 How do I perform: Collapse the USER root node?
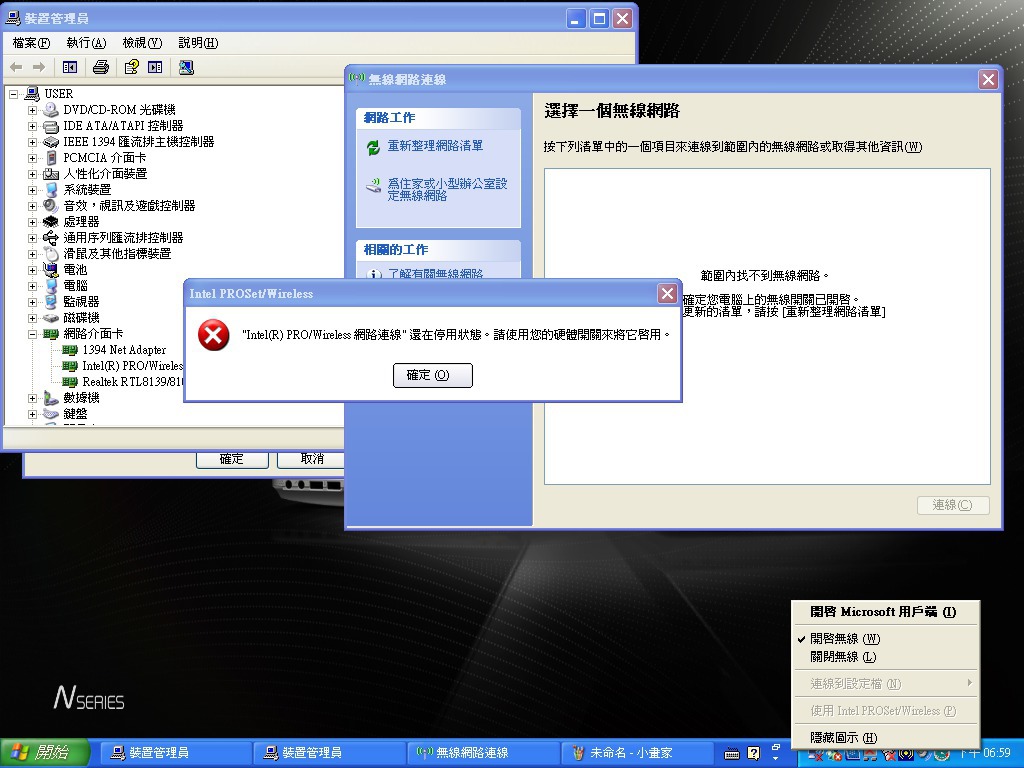(14, 94)
